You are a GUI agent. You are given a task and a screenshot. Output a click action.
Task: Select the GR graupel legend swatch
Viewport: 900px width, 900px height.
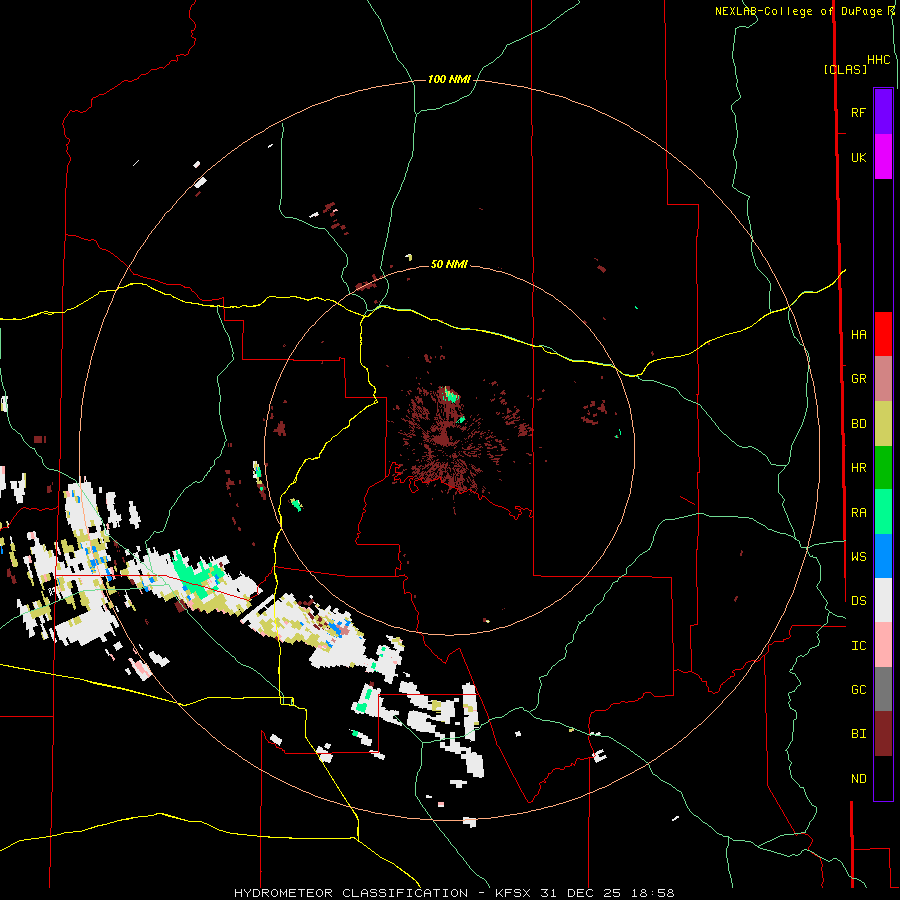[x=883, y=379]
